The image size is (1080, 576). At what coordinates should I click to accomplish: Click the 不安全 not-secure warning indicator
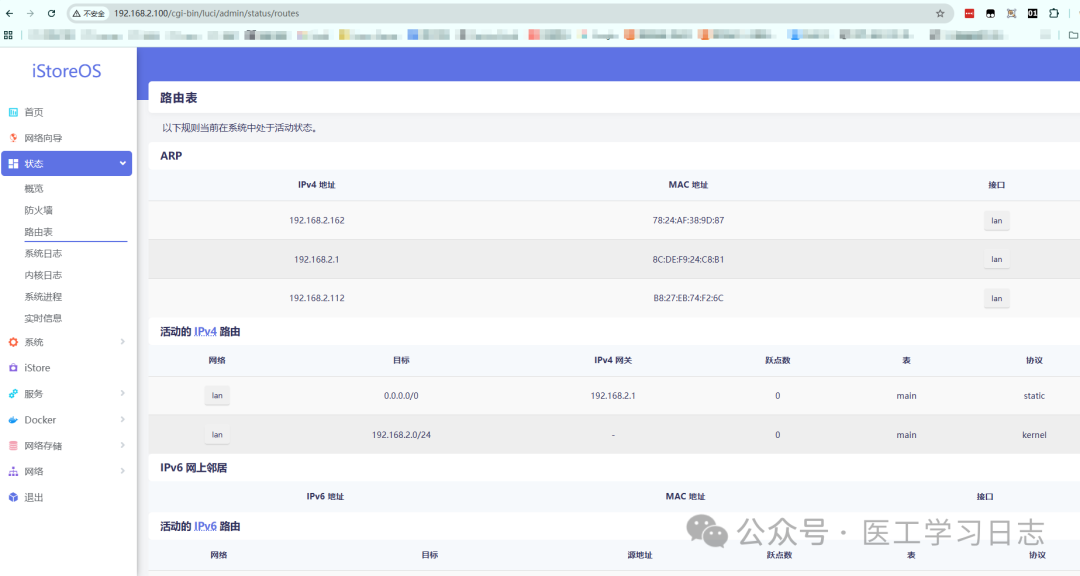point(89,13)
